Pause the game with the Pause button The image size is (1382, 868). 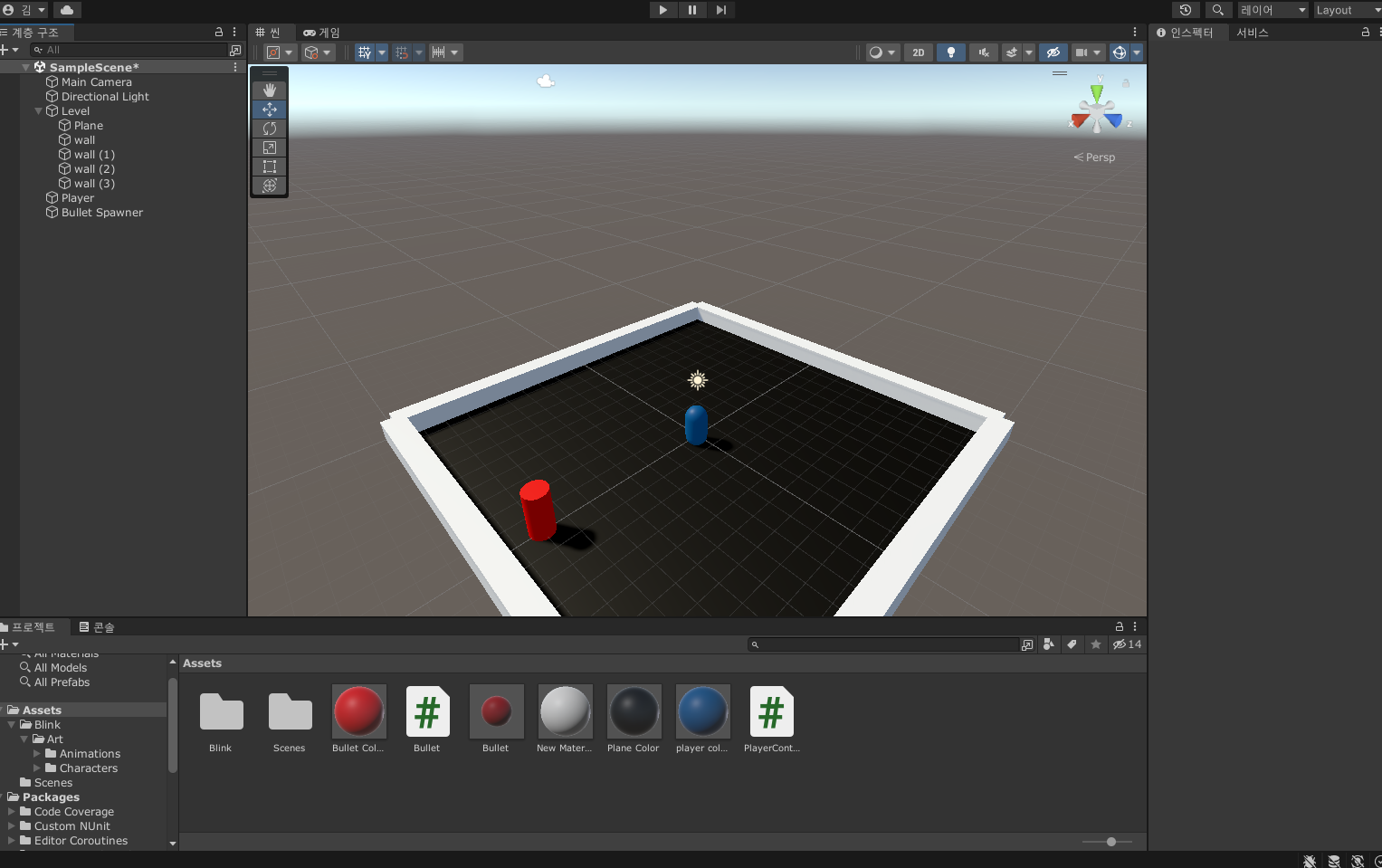click(692, 10)
